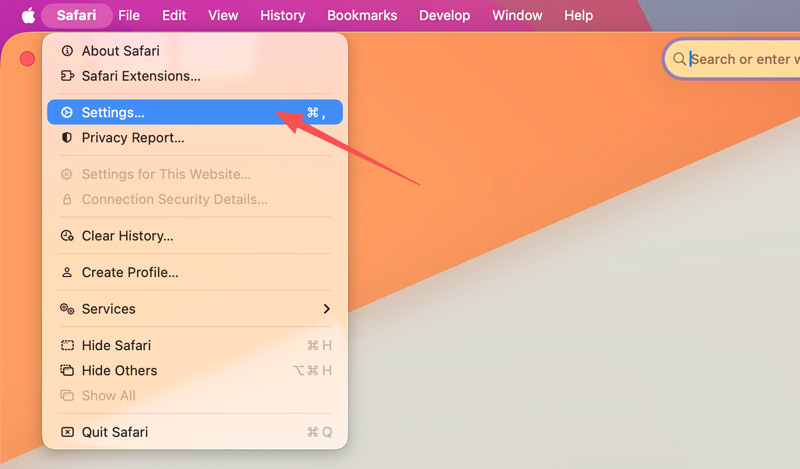
Task: Click the magnifier icon in address bar
Action: [x=679, y=59]
